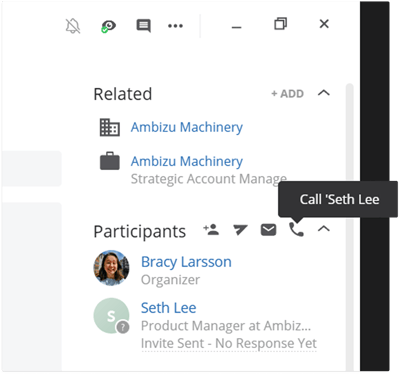Screen dimensions: 400x374
Task: Click the Invite Sent - No Response Yet status
Action: tap(229, 343)
